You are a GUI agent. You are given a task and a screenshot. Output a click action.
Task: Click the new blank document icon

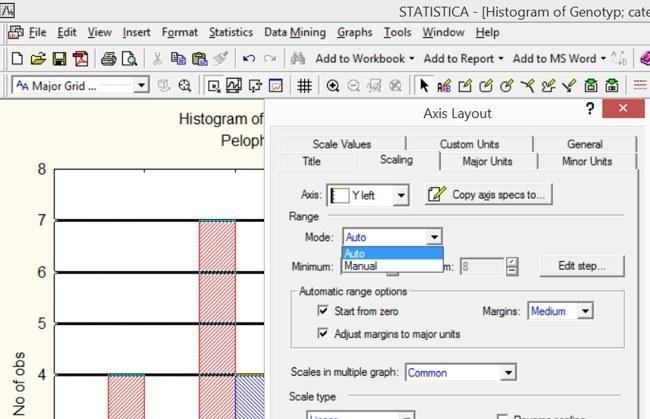[17, 59]
